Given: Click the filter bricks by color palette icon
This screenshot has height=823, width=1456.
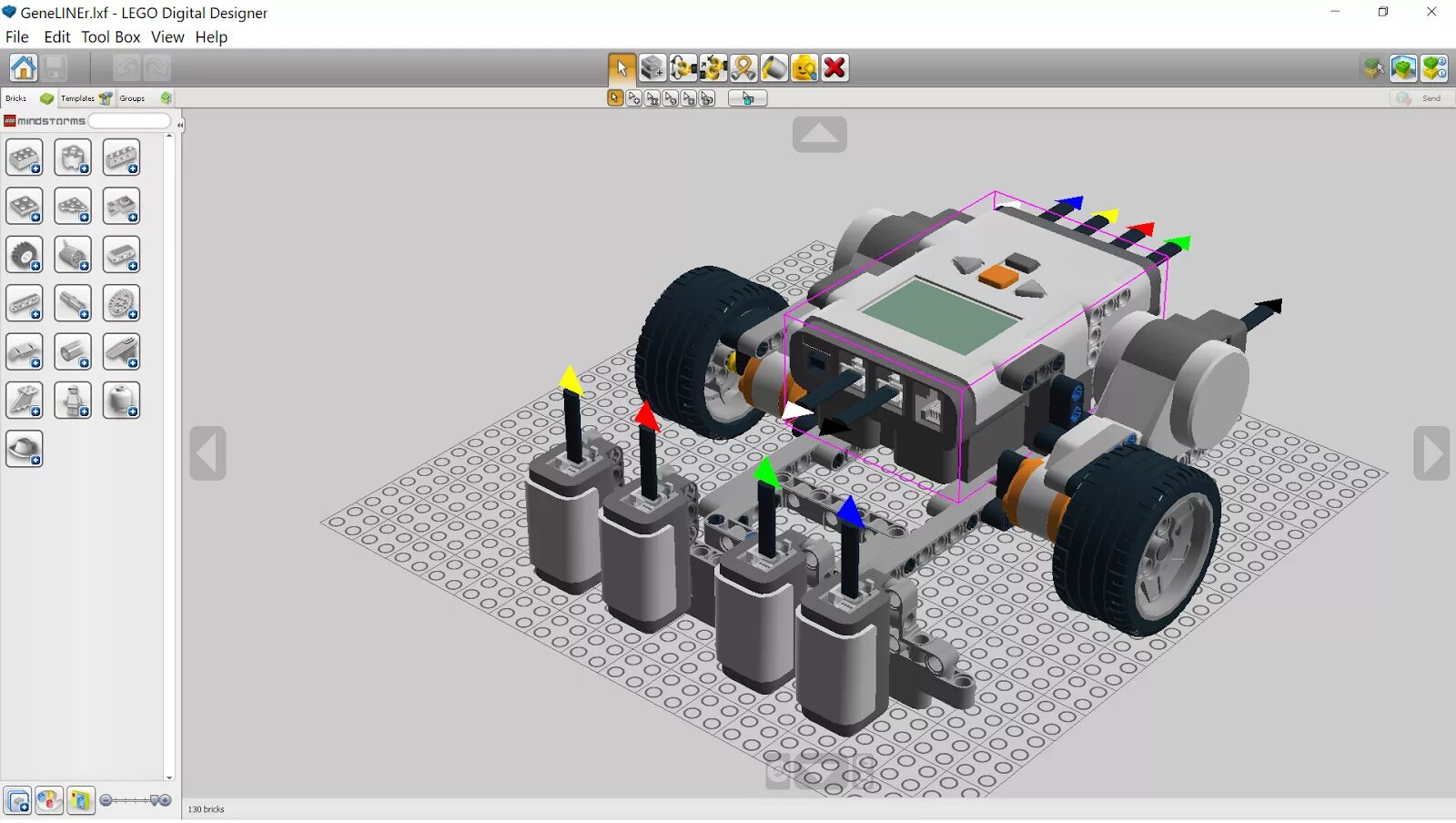Looking at the screenshot, I should pos(49,801).
